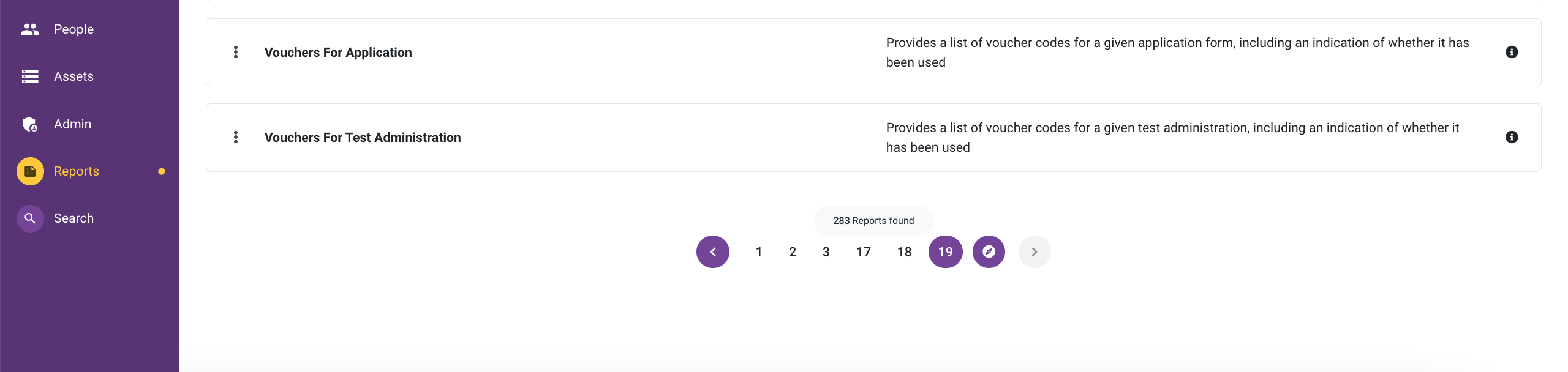Open info for Vouchers For Application

pos(1511,52)
